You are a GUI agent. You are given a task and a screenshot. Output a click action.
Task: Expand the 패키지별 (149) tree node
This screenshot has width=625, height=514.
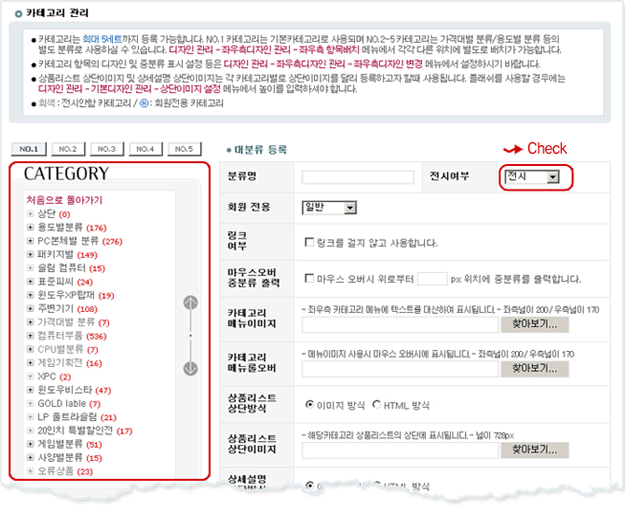31,255
